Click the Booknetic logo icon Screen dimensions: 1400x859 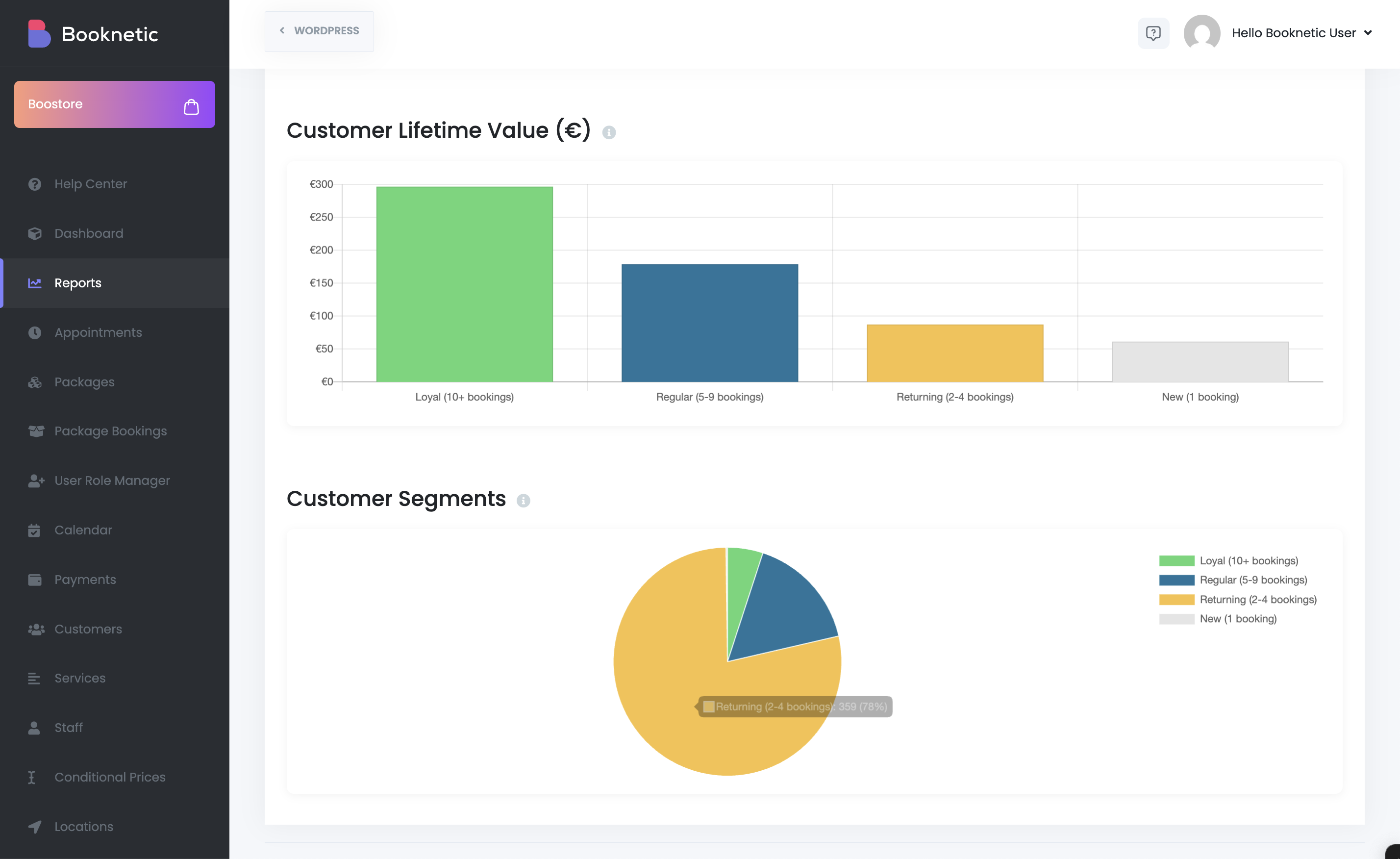(x=39, y=34)
